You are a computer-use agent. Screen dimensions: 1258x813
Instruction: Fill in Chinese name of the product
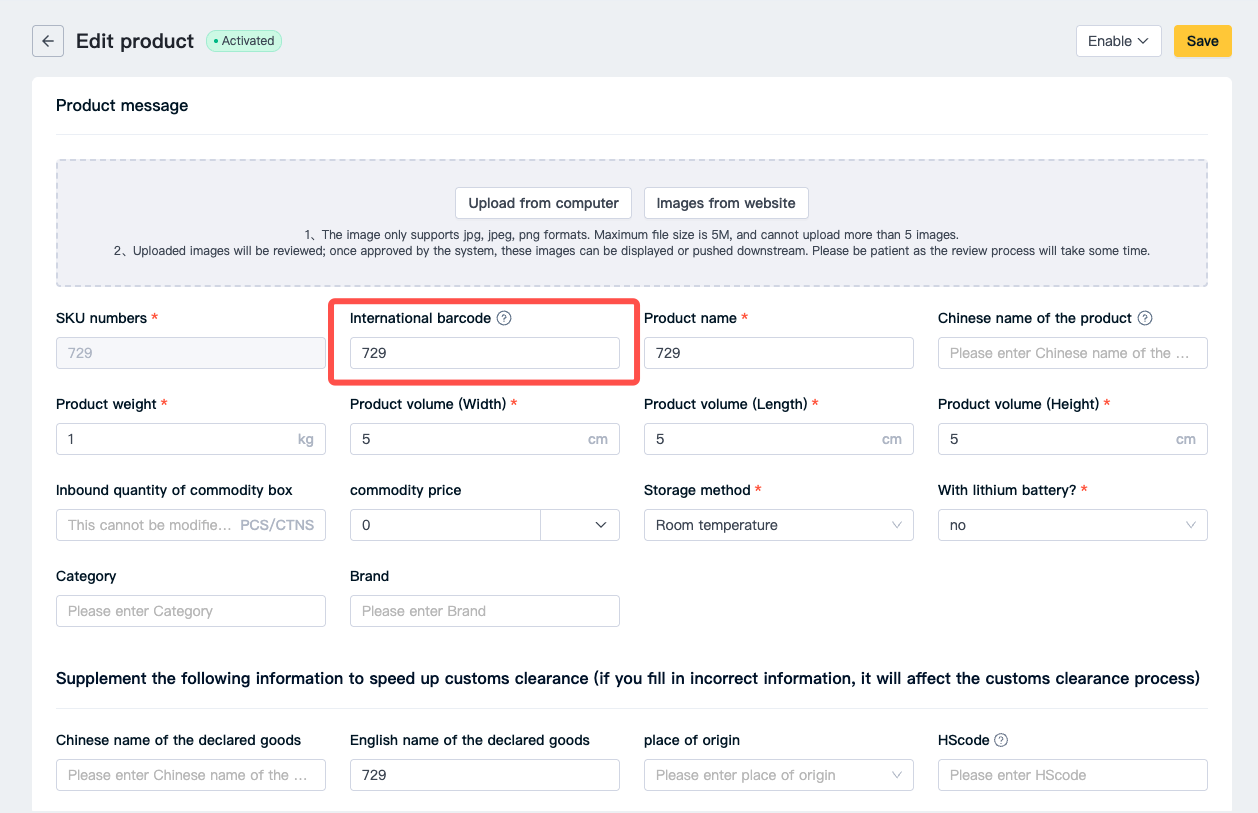click(1073, 353)
